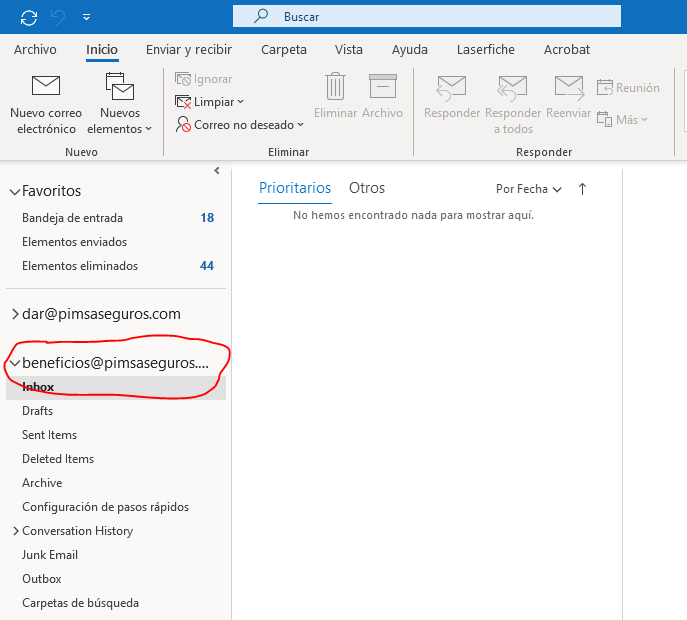The image size is (687, 620).
Task: Open the Acrobat ribbon tab
Action: coord(567,50)
